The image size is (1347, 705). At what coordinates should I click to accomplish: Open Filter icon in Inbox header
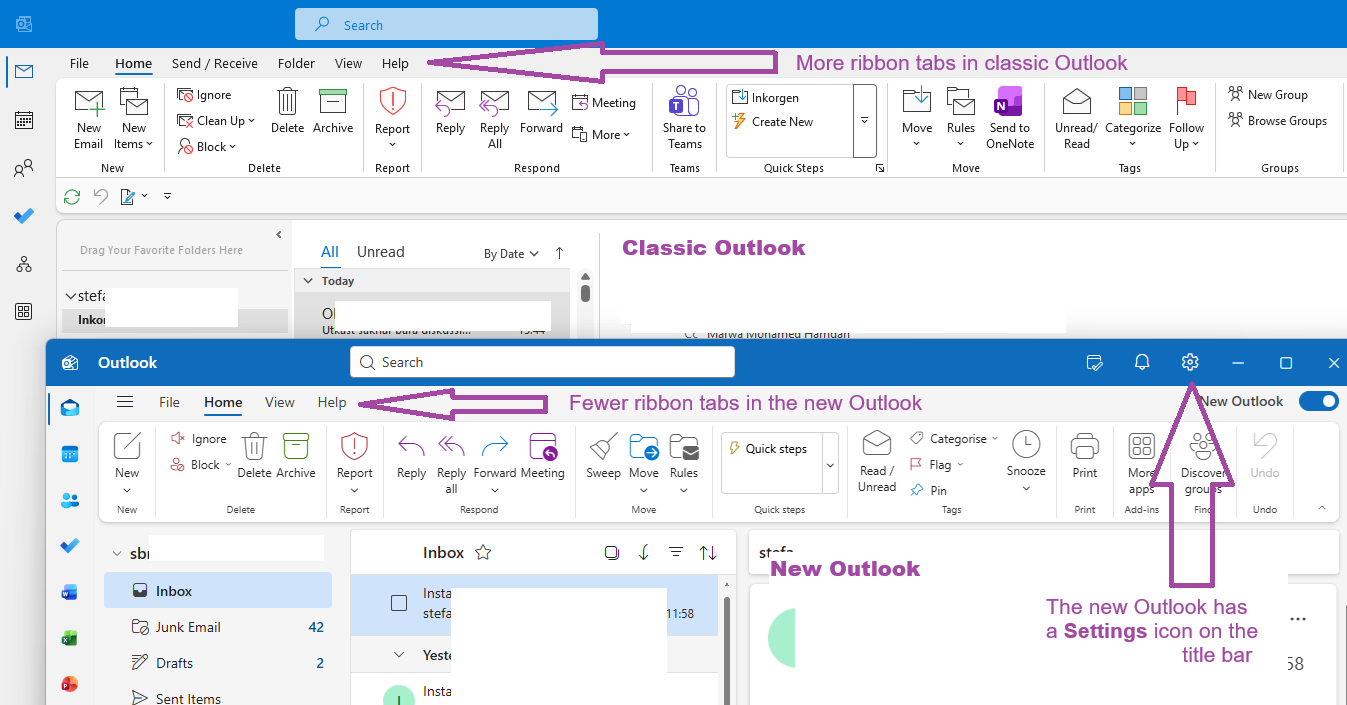676,552
